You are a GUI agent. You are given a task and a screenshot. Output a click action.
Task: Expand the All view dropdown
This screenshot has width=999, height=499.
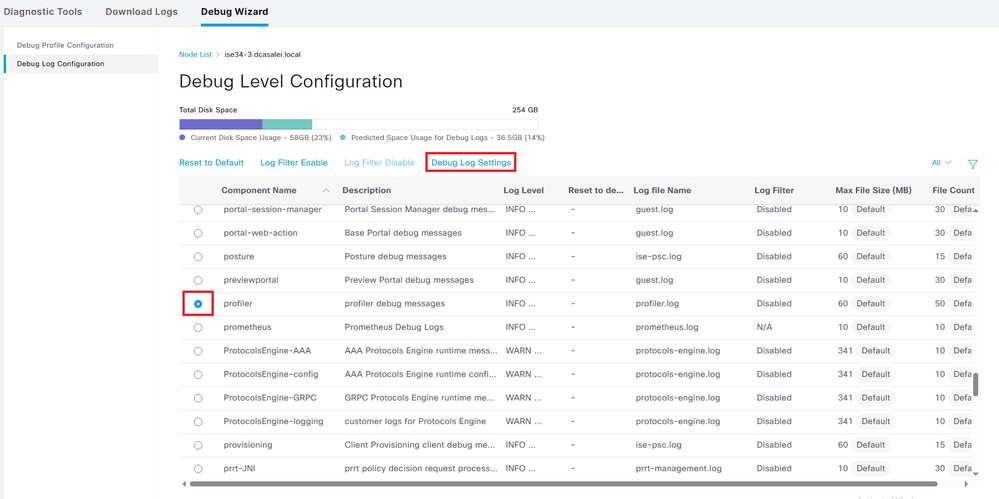[x=941, y=163]
